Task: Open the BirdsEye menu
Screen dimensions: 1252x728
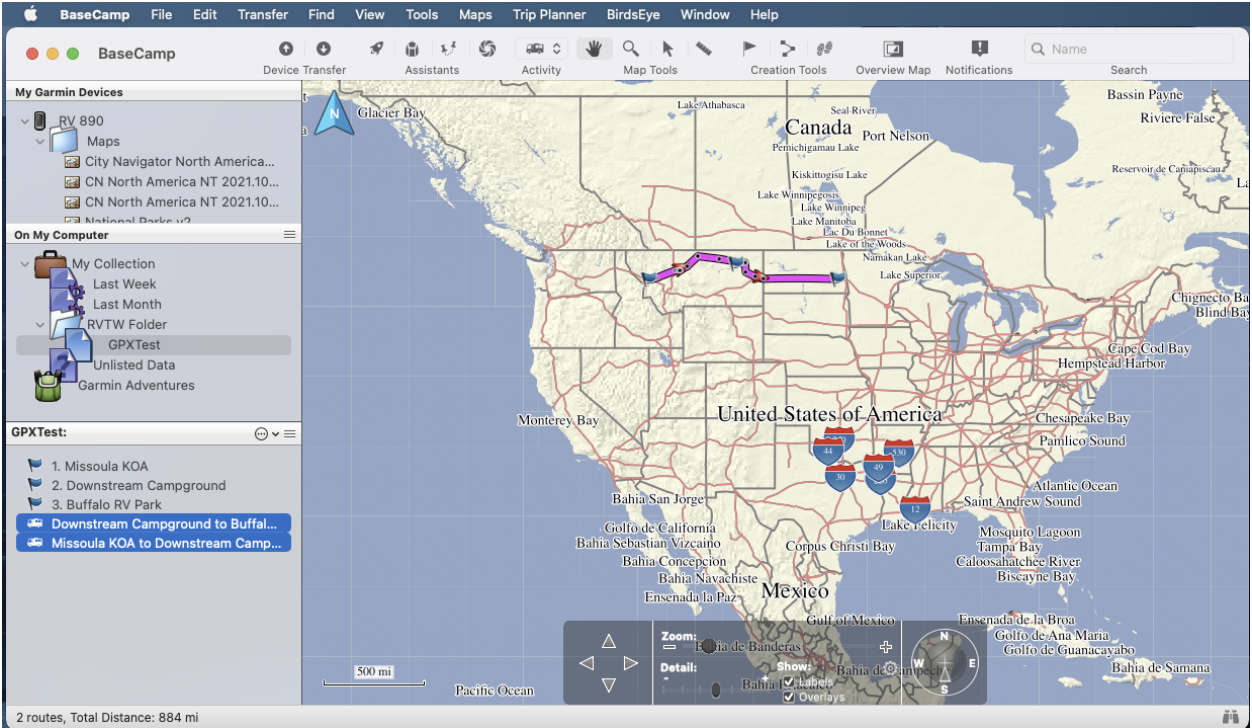Action: [x=633, y=14]
